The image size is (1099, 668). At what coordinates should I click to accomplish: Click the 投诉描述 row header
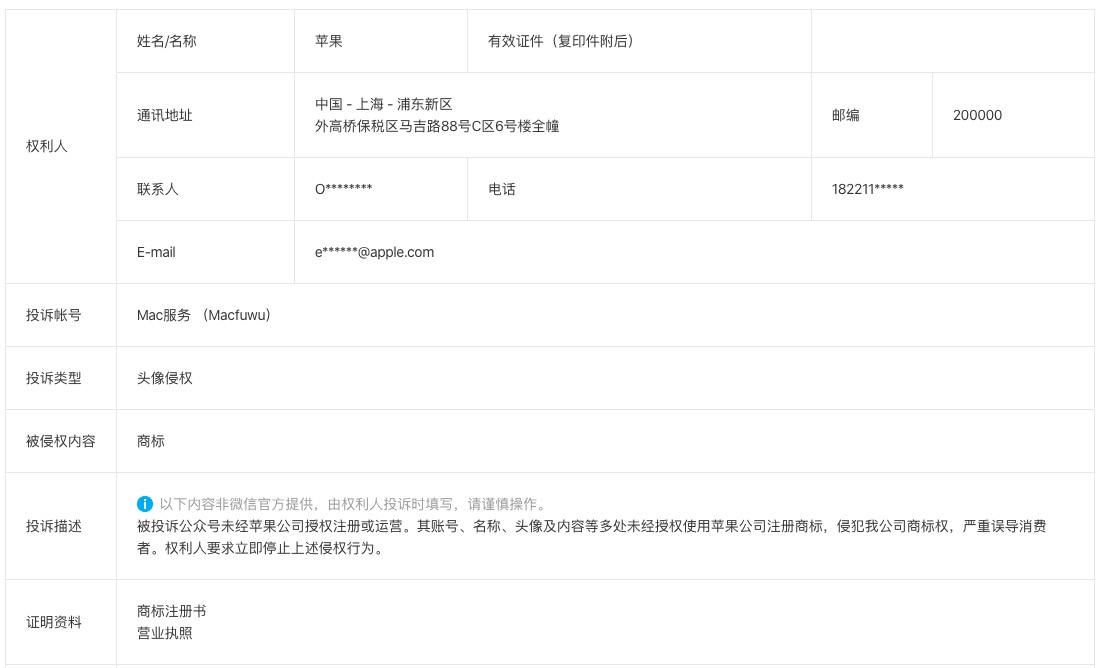click(x=54, y=526)
